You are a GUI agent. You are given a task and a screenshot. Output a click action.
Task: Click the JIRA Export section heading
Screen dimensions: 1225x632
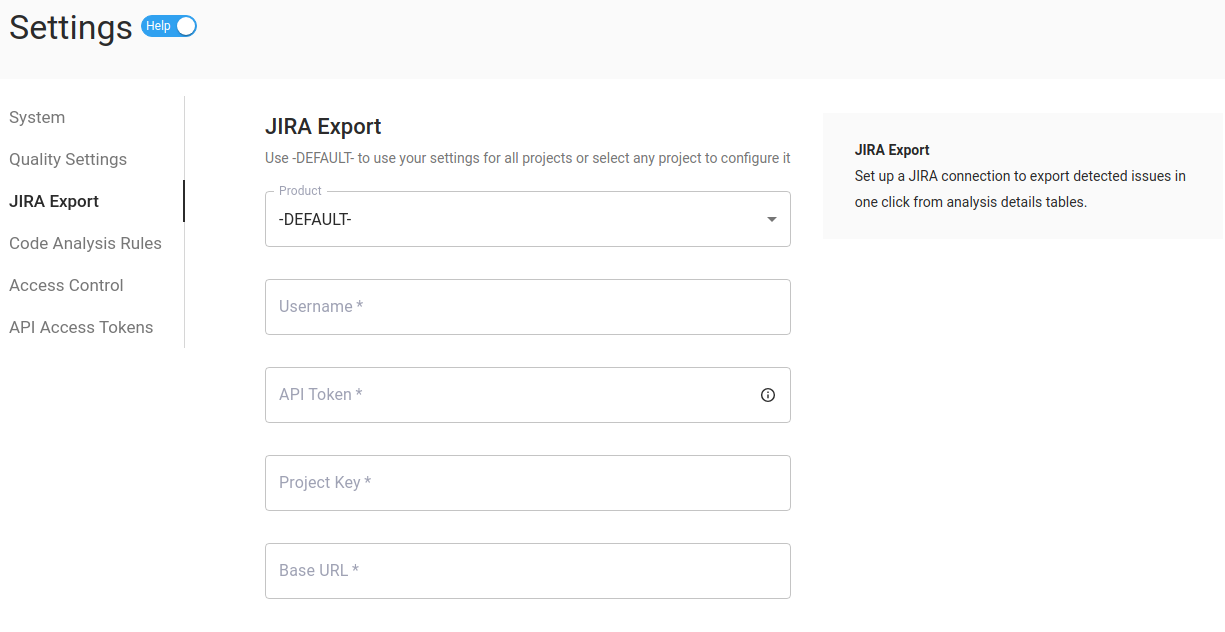pos(323,127)
